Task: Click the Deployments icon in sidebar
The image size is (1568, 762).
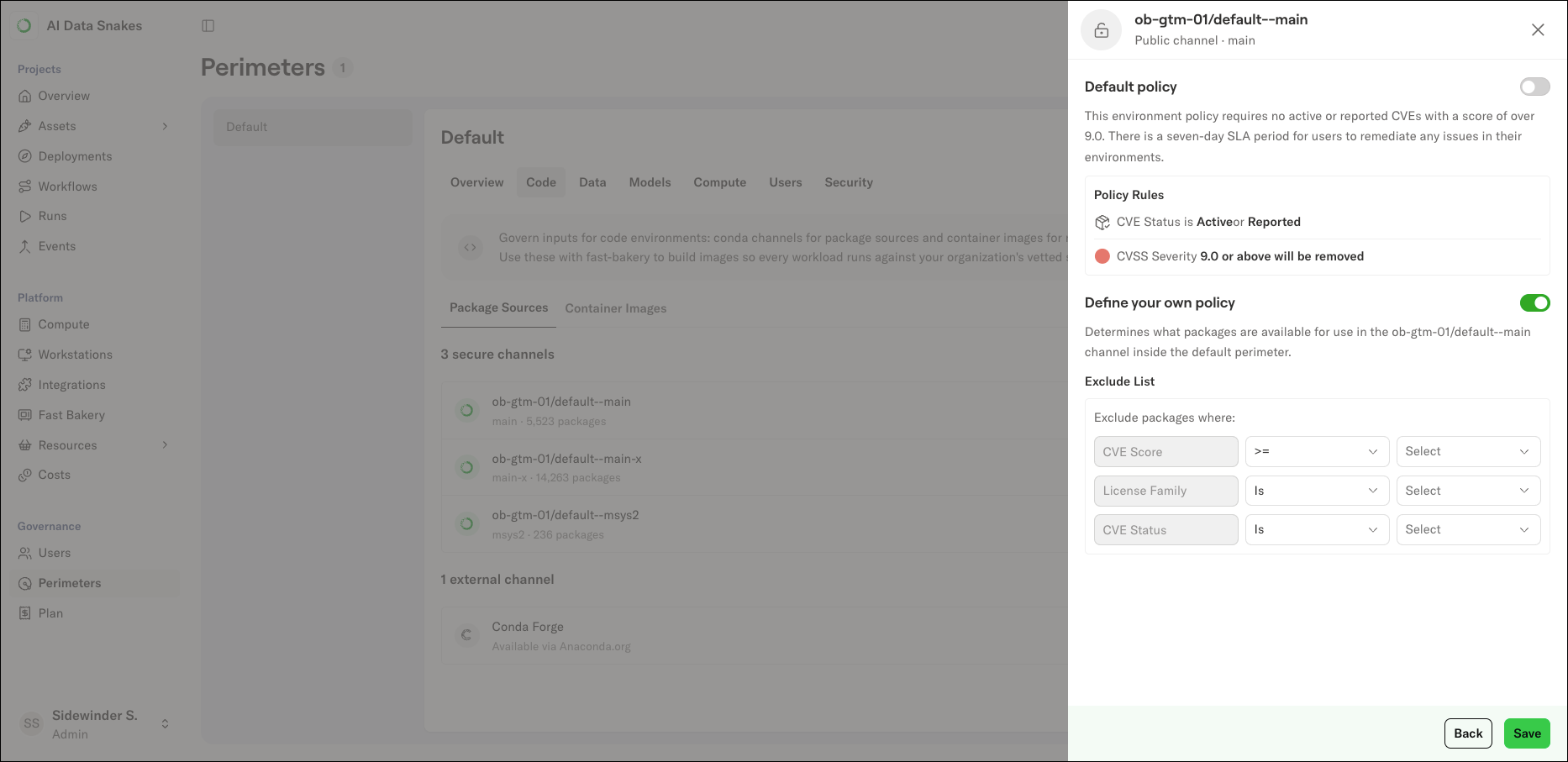Action: point(25,156)
